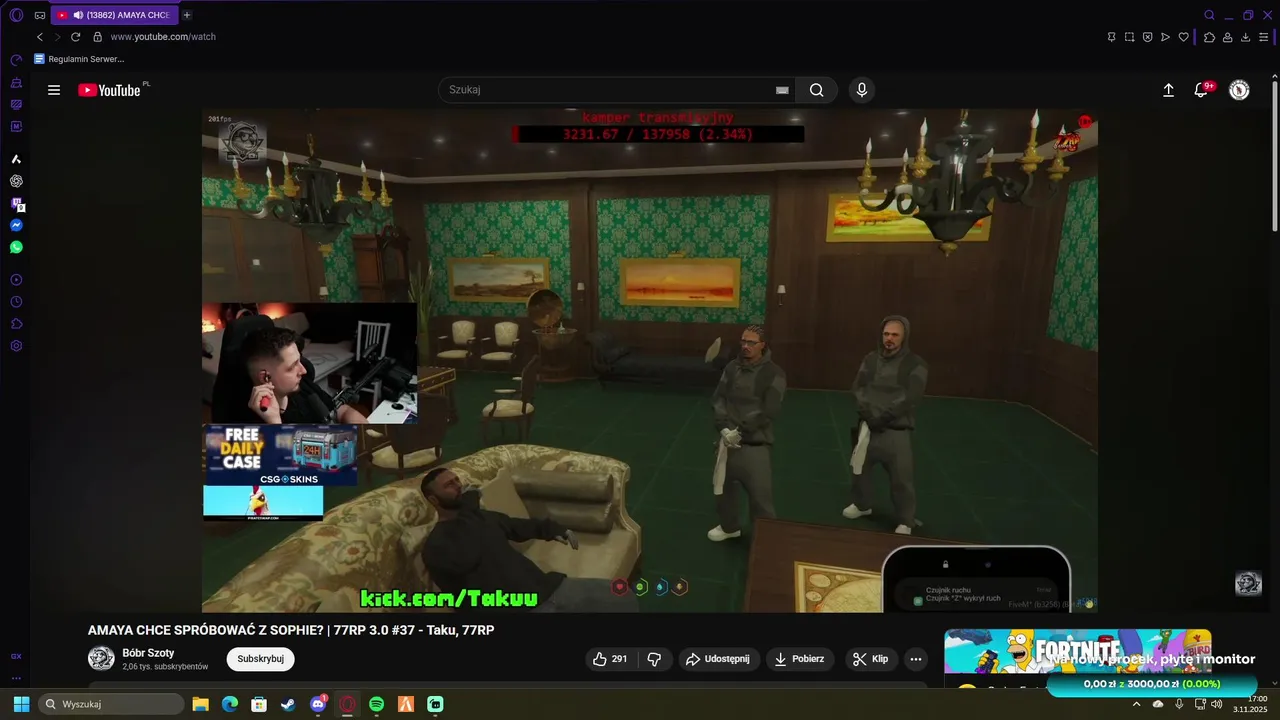Open the Bóbr Szoty channel avatar

(x=101, y=658)
